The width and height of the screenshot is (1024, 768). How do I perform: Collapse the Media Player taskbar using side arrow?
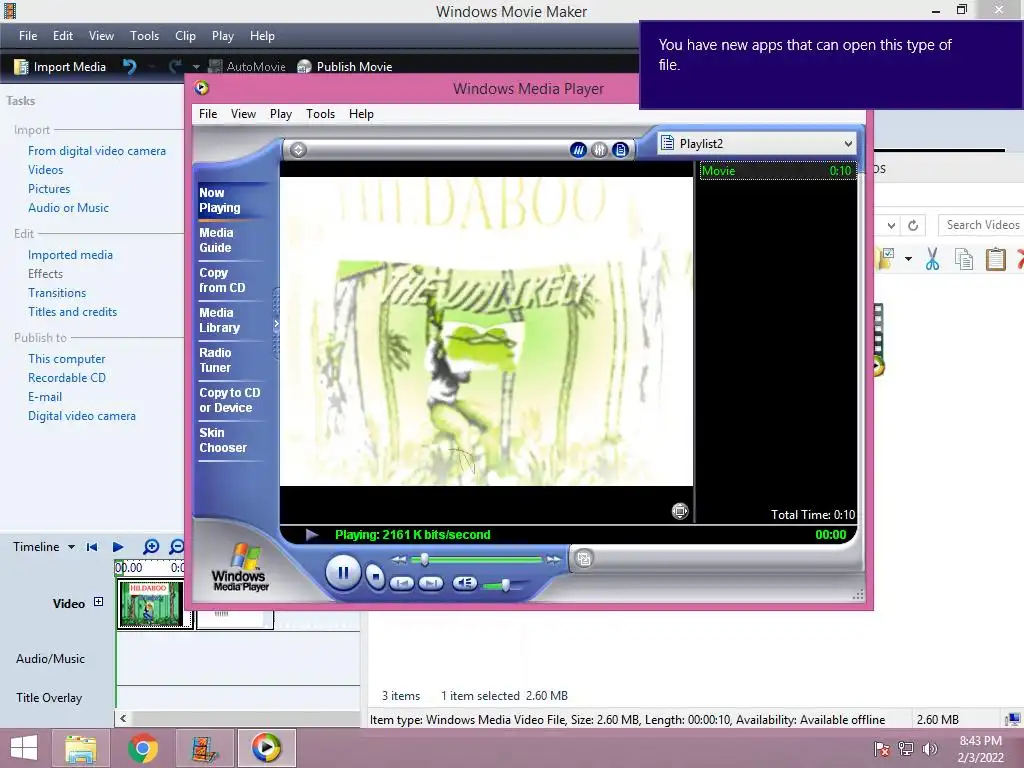(x=276, y=323)
